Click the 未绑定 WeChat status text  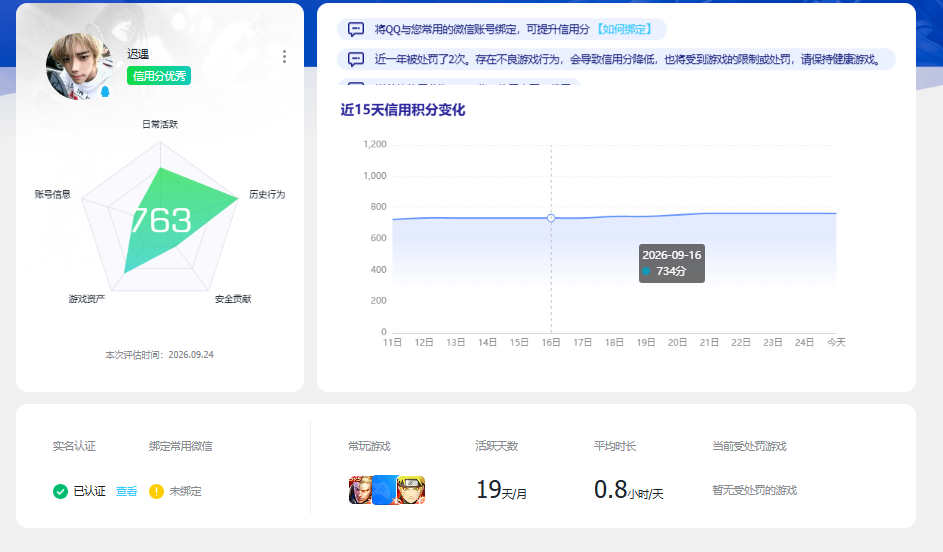pos(185,491)
